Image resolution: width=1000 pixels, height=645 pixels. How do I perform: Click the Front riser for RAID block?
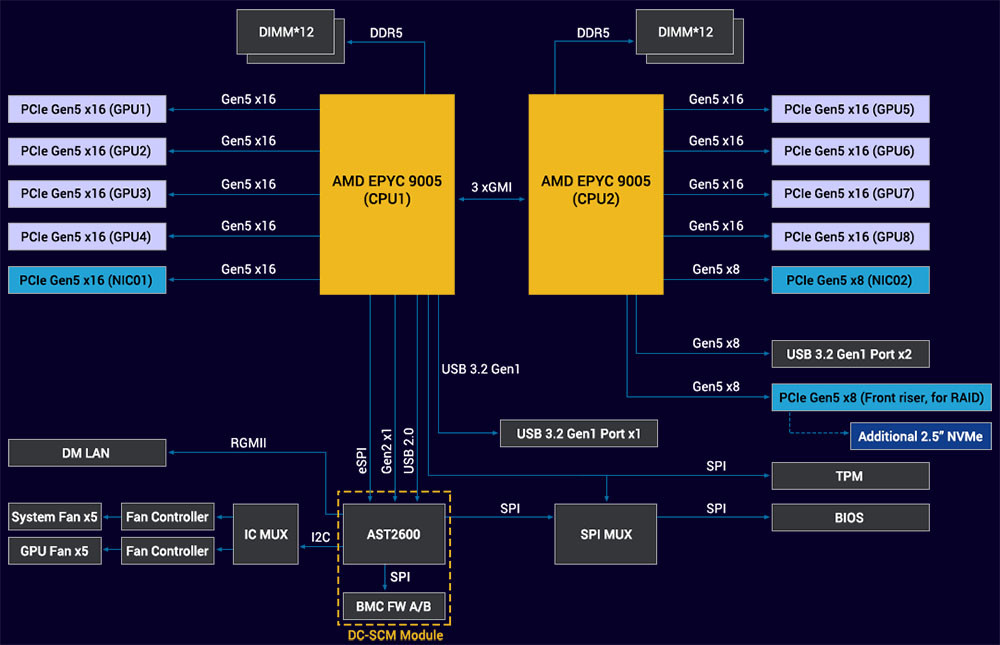point(881,397)
